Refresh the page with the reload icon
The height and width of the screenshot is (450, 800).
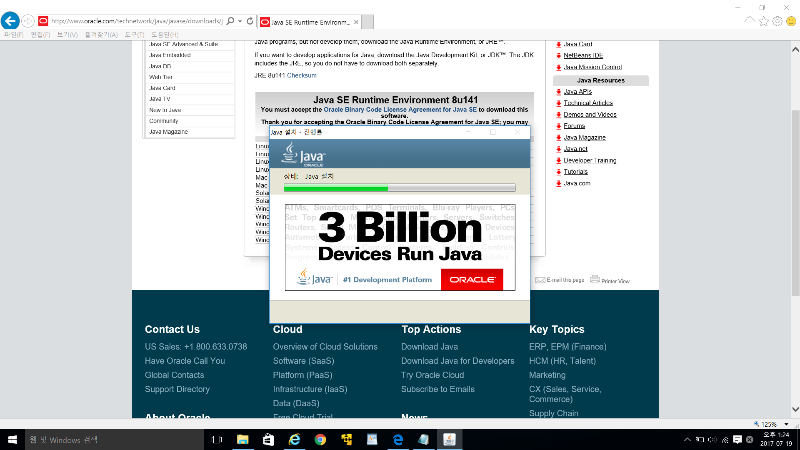pos(250,21)
